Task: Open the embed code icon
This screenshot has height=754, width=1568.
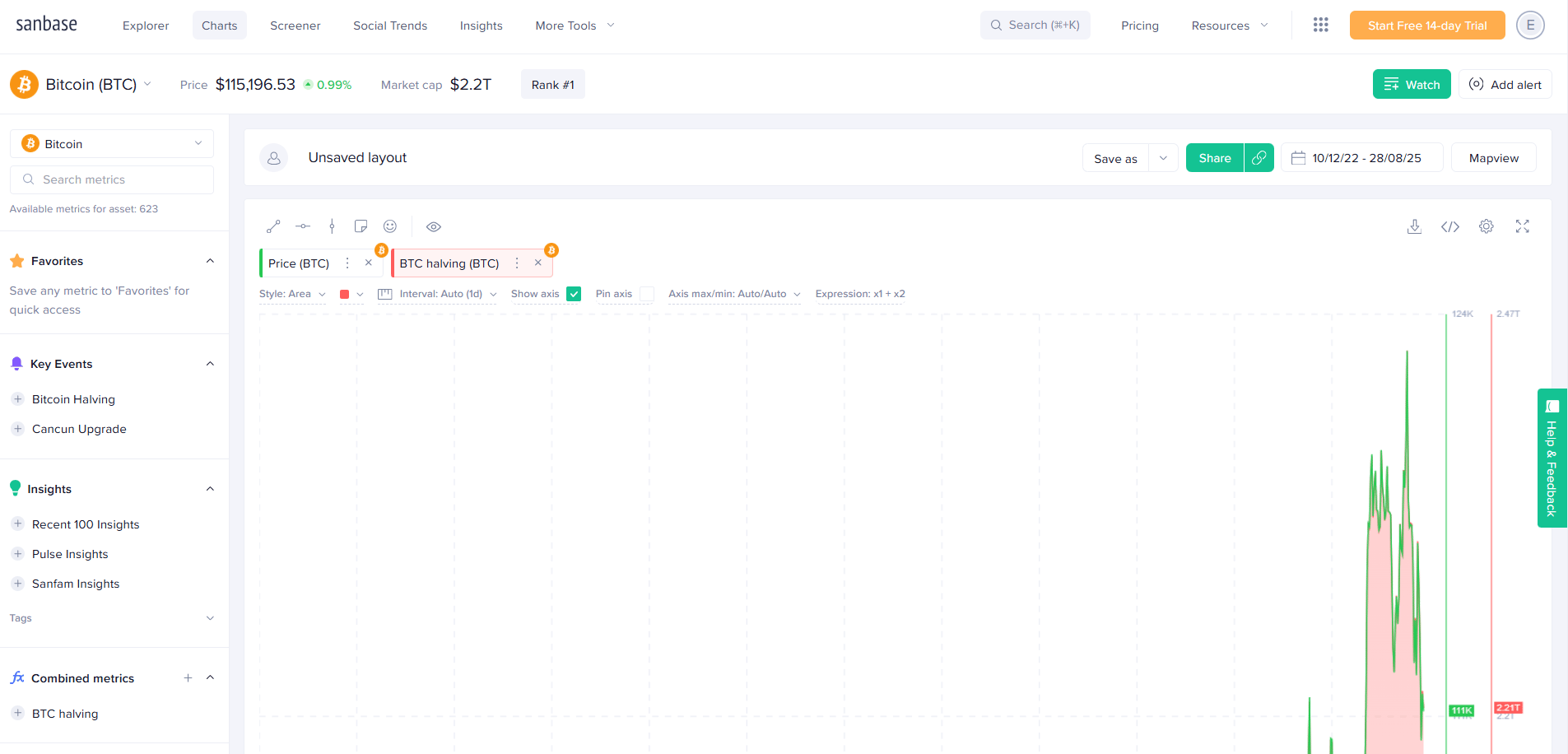Action: [x=1450, y=226]
